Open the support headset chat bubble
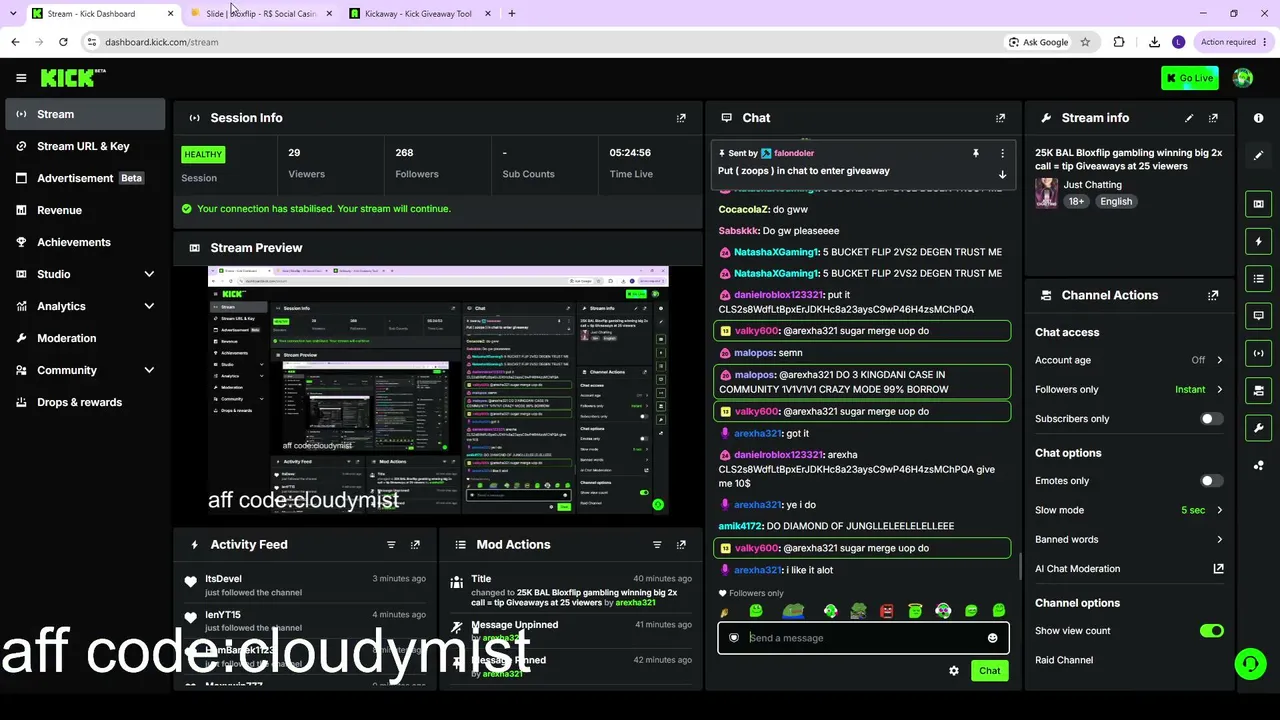 (1248, 664)
